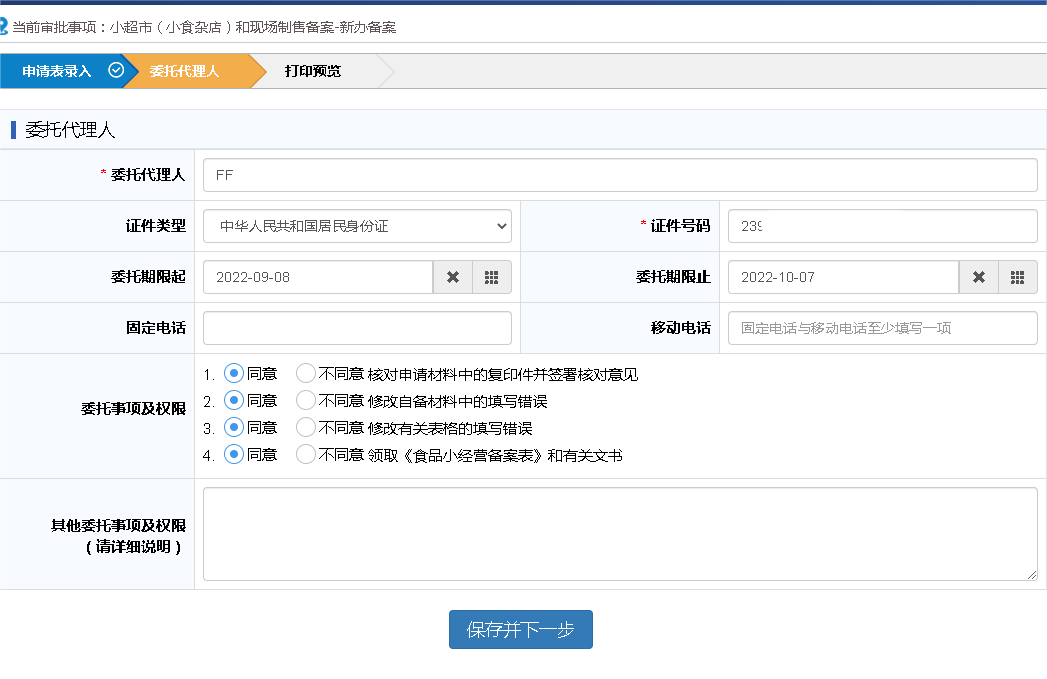Select 同意 for item 2 修改自备材料
This screenshot has width=1047, height=679.
(x=234, y=401)
